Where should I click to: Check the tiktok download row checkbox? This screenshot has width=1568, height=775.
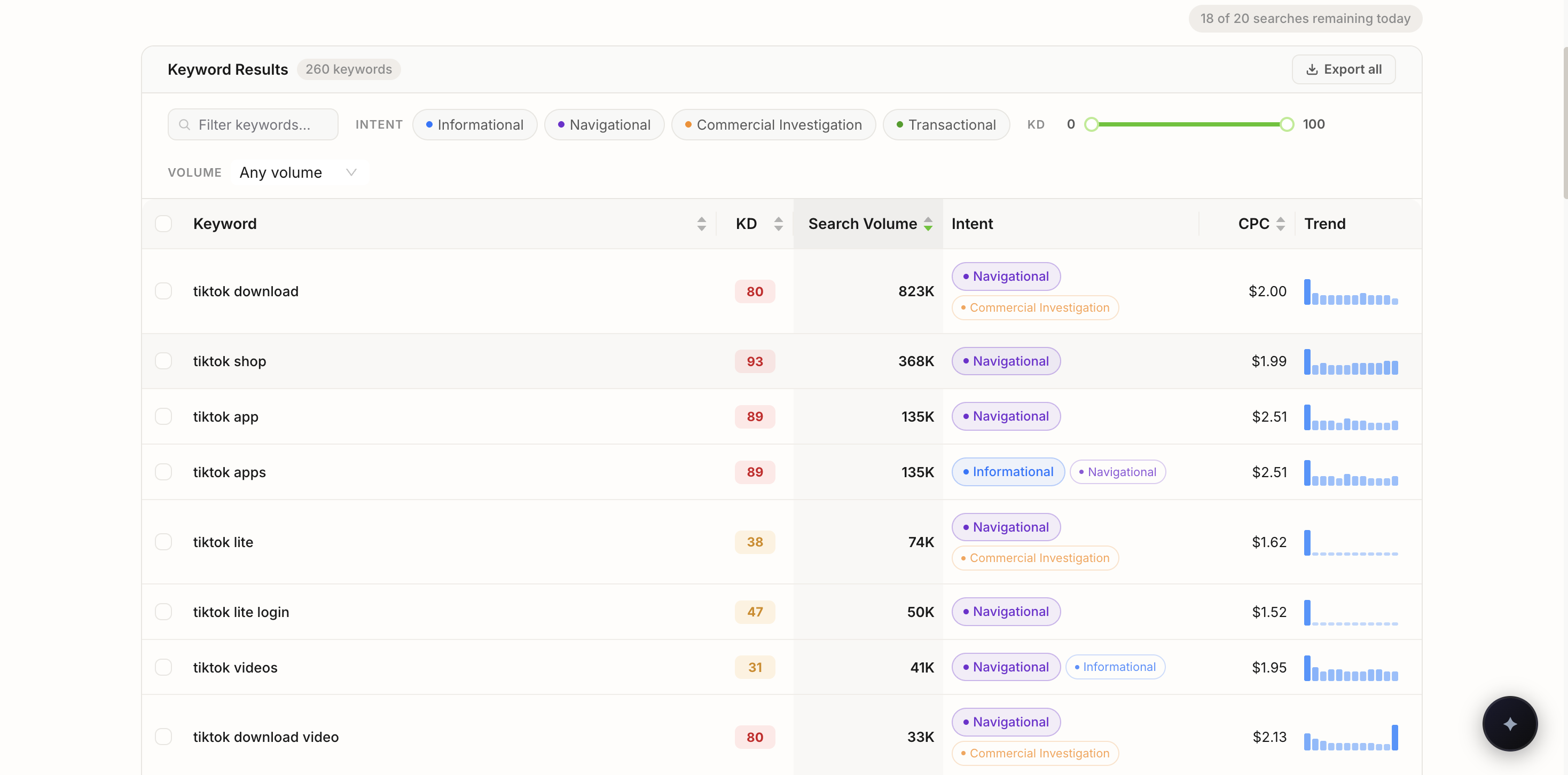(x=164, y=291)
